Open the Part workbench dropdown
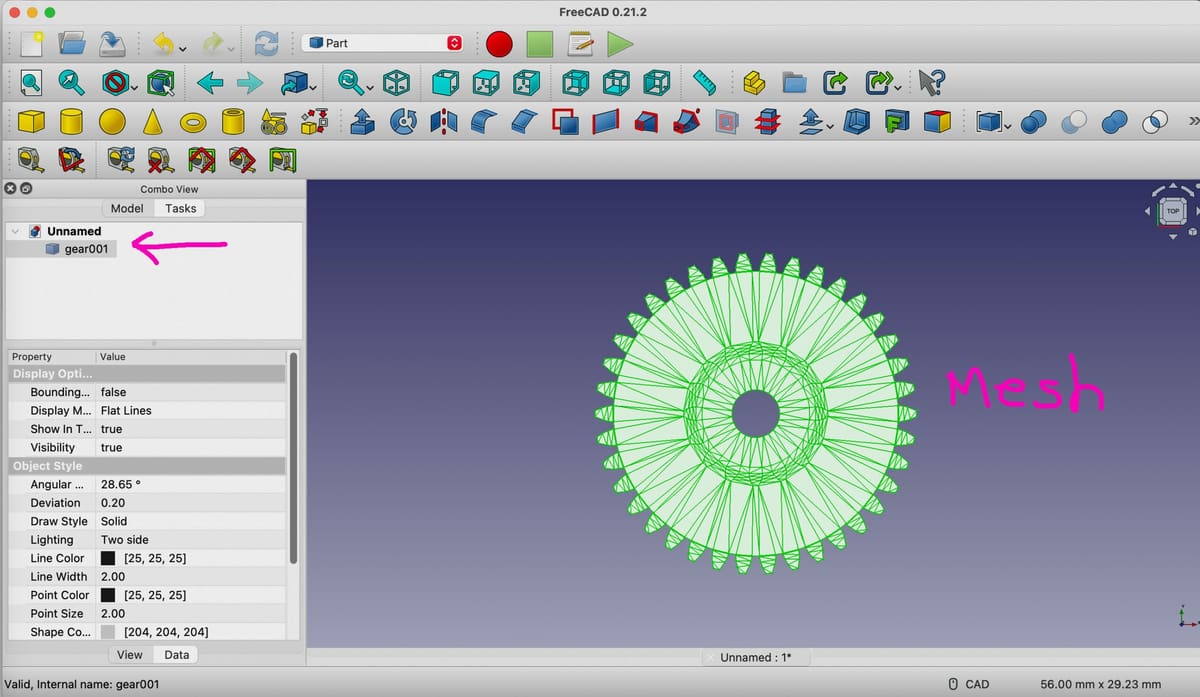 384,43
